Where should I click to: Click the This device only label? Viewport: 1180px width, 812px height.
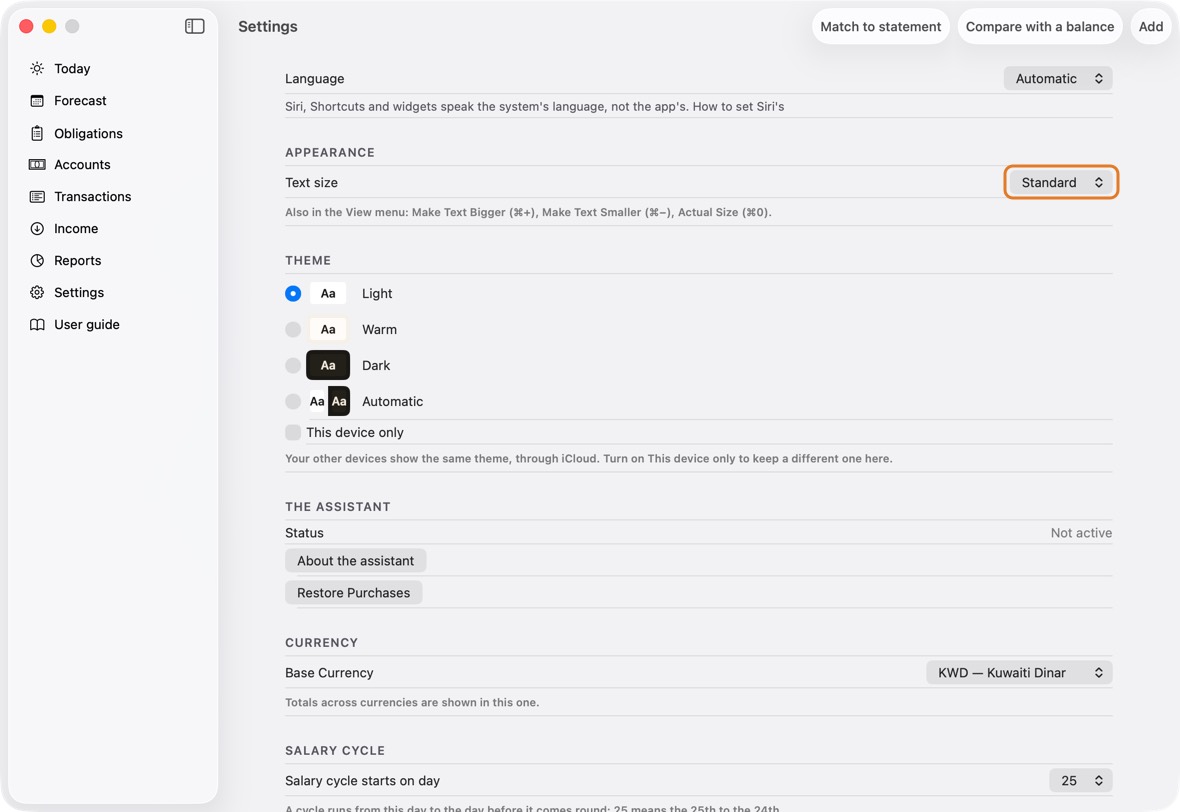(x=354, y=432)
